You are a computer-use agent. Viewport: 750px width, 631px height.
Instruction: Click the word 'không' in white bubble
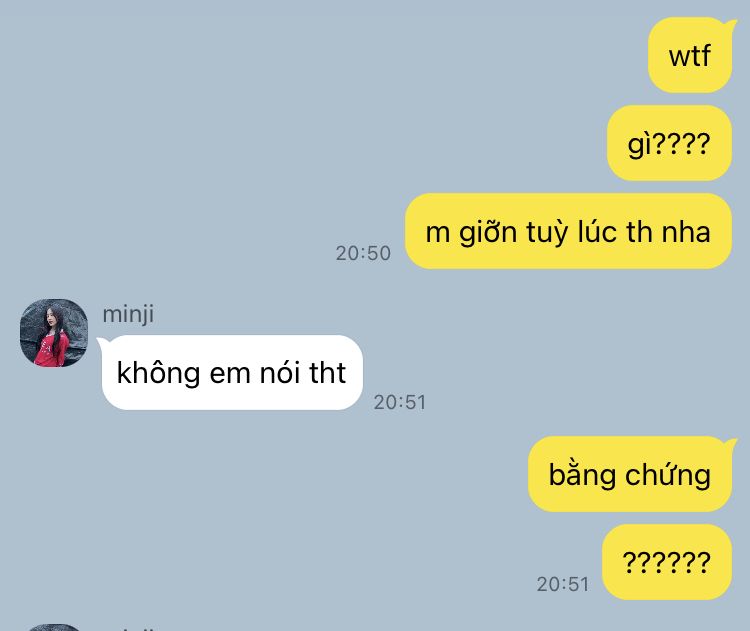click(158, 373)
